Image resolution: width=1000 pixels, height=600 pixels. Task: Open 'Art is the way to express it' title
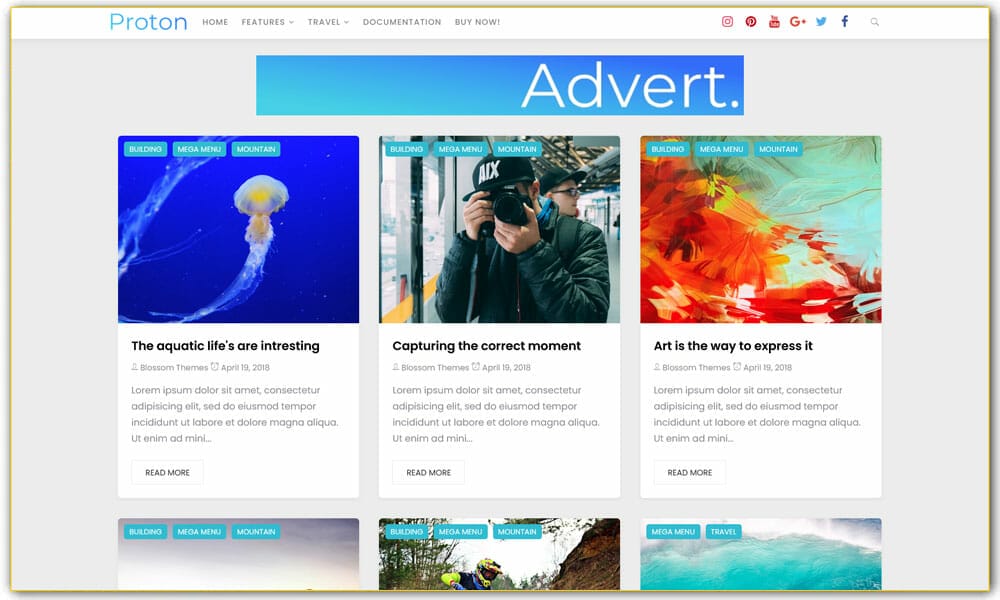[733, 346]
